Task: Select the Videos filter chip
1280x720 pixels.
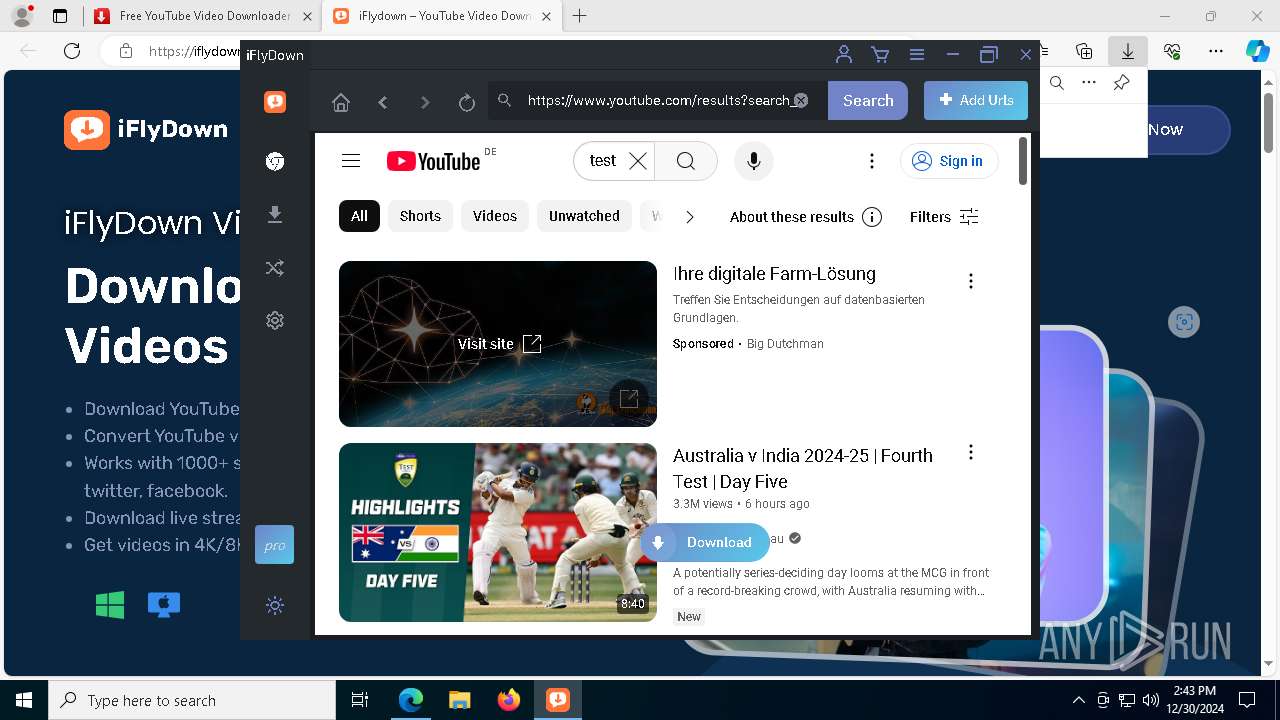Action: 495,216
